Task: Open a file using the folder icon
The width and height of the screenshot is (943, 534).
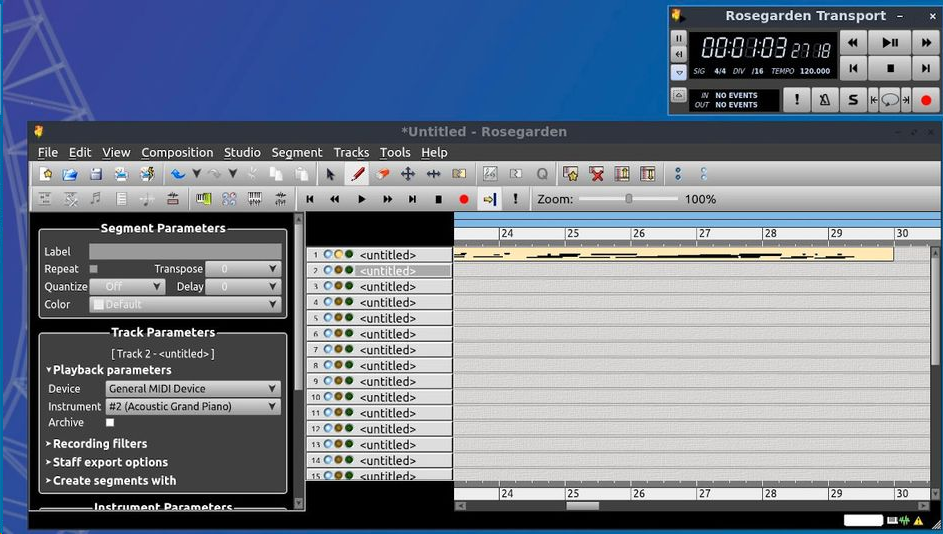Action: [70, 174]
